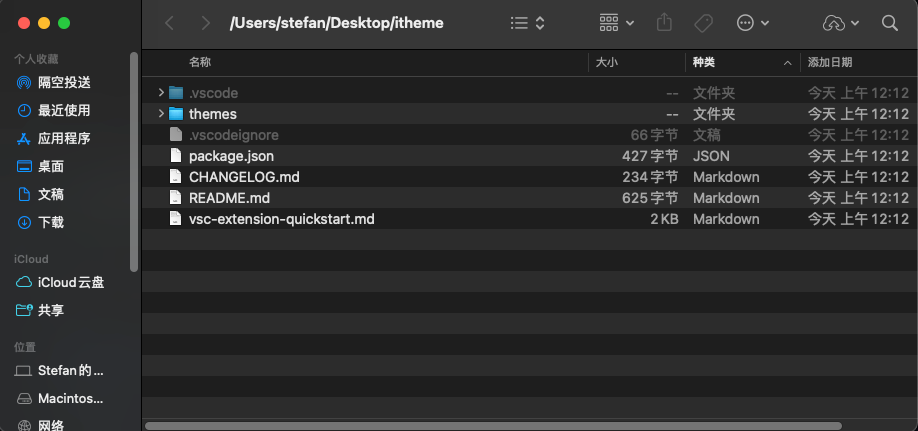Open 应用程序 in the sidebar
The width and height of the screenshot is (918, 431).
(64, 139)
